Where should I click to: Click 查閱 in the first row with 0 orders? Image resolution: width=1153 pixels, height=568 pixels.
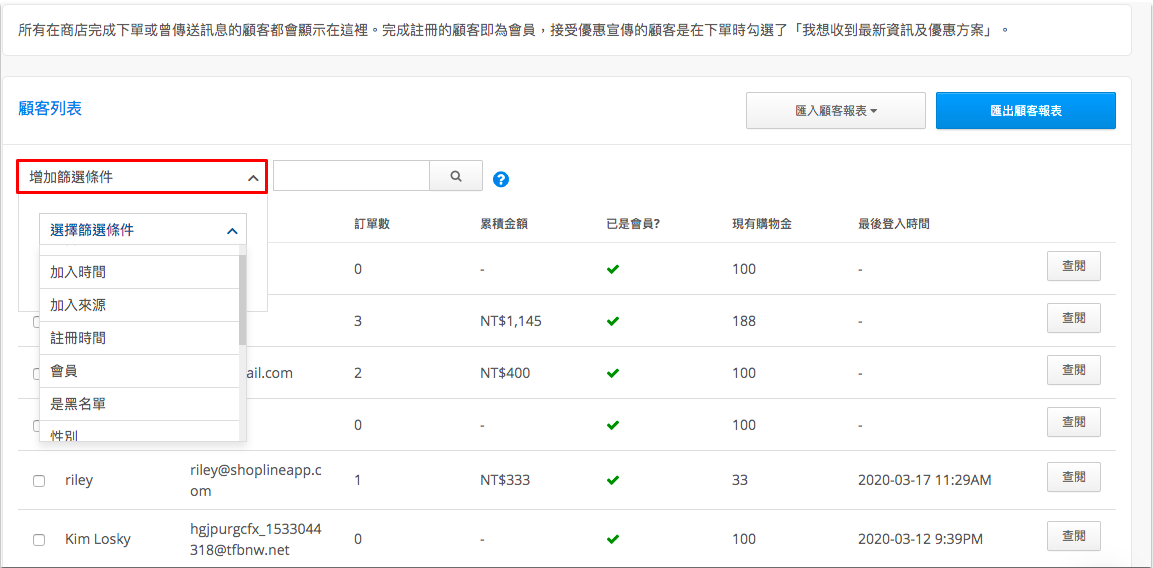click(x=1074, y=266)
